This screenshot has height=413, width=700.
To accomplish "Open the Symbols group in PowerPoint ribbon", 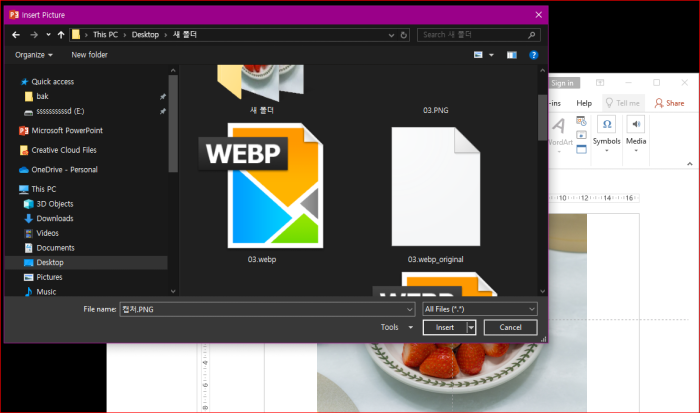I will [x=606, y=134].
